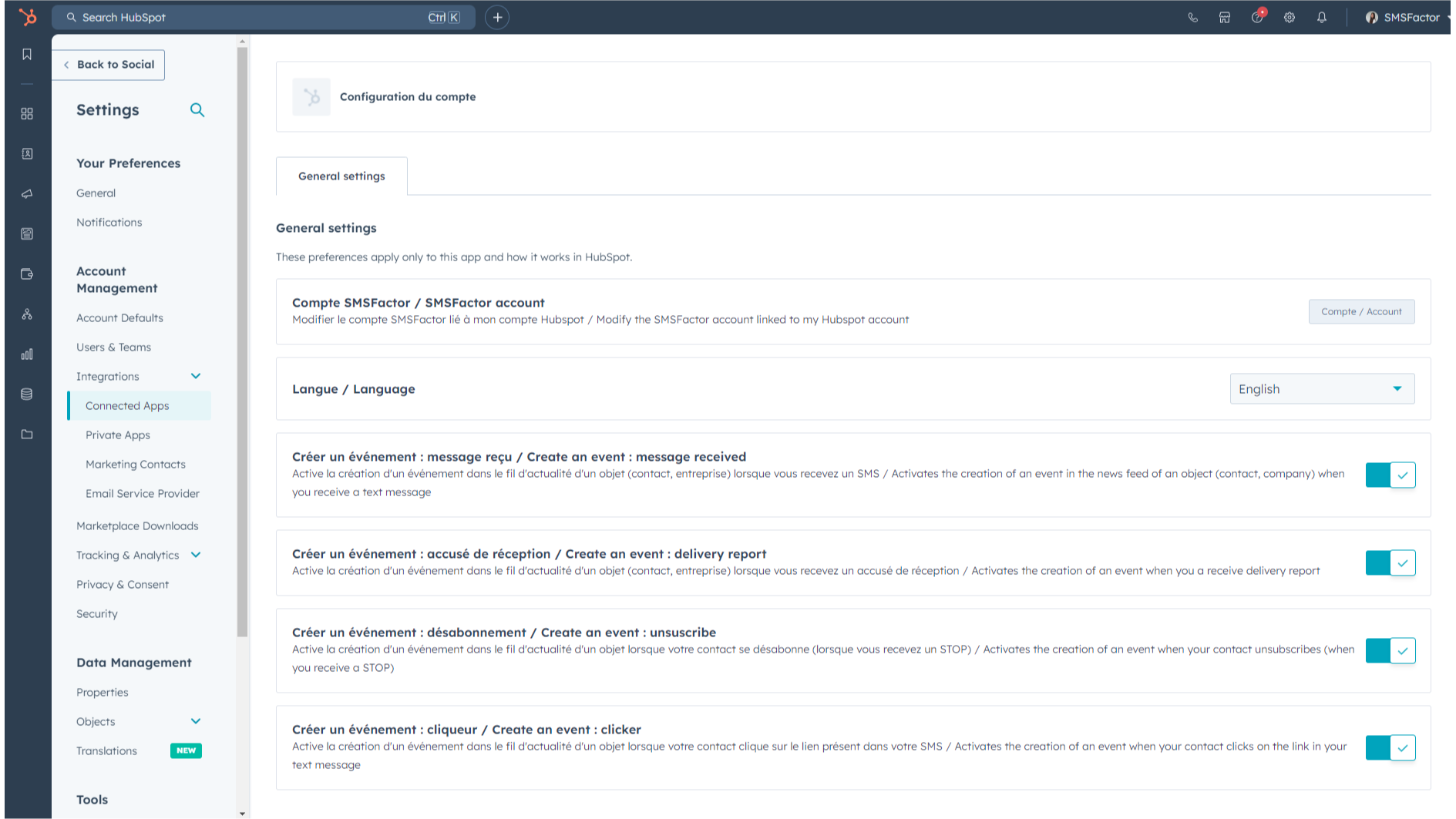
Task: Click Back to Social button
Action: (109, 65)
